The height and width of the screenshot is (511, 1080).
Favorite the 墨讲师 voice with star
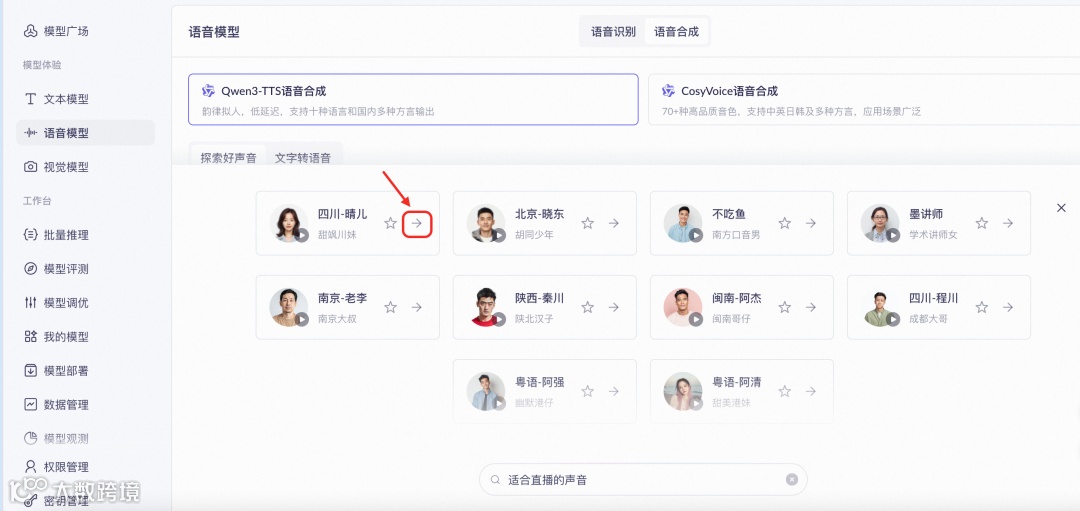coord(982,223)
